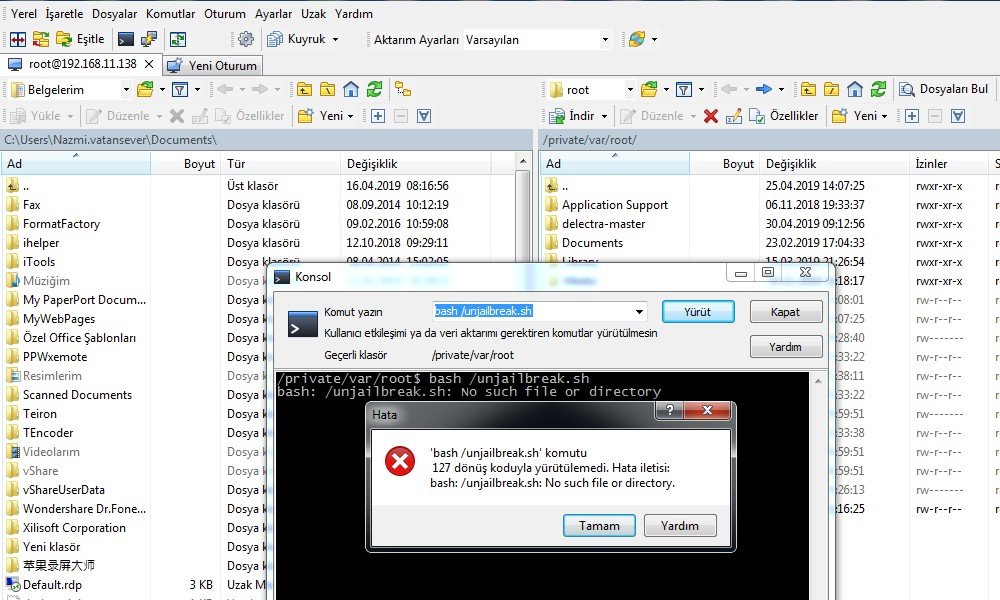
Task: Go to local root directory icon
Action: (328, 90)
